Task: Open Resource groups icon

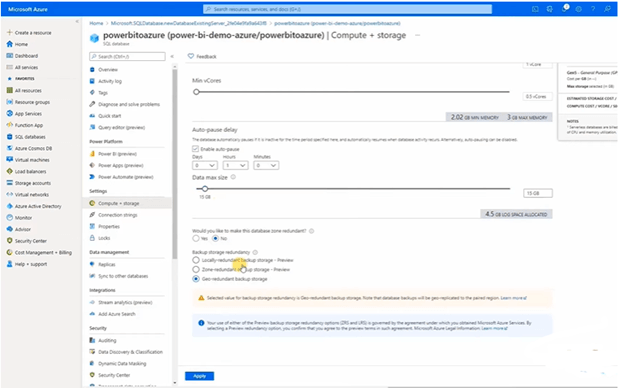Action: pos(10,102)
